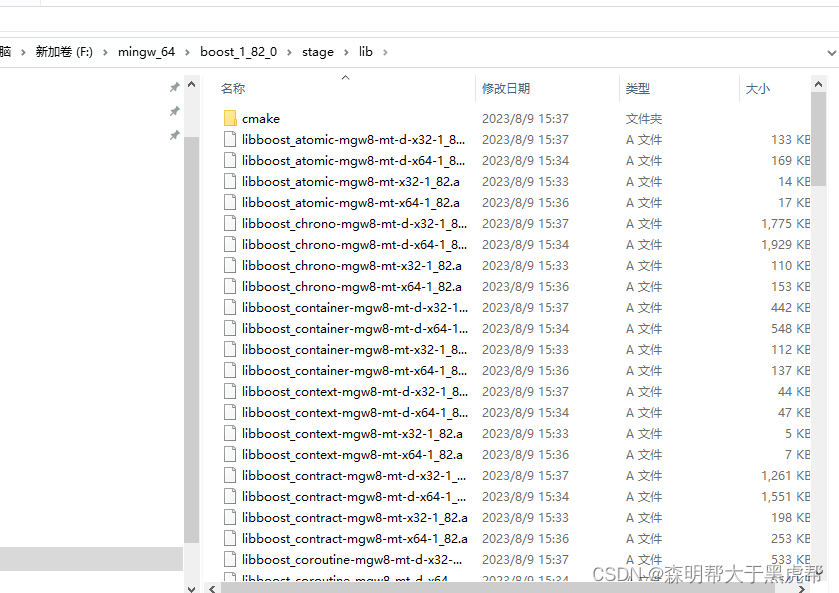Expand chevron after boost_1_82_0 breadcrumb

(289, 52)
